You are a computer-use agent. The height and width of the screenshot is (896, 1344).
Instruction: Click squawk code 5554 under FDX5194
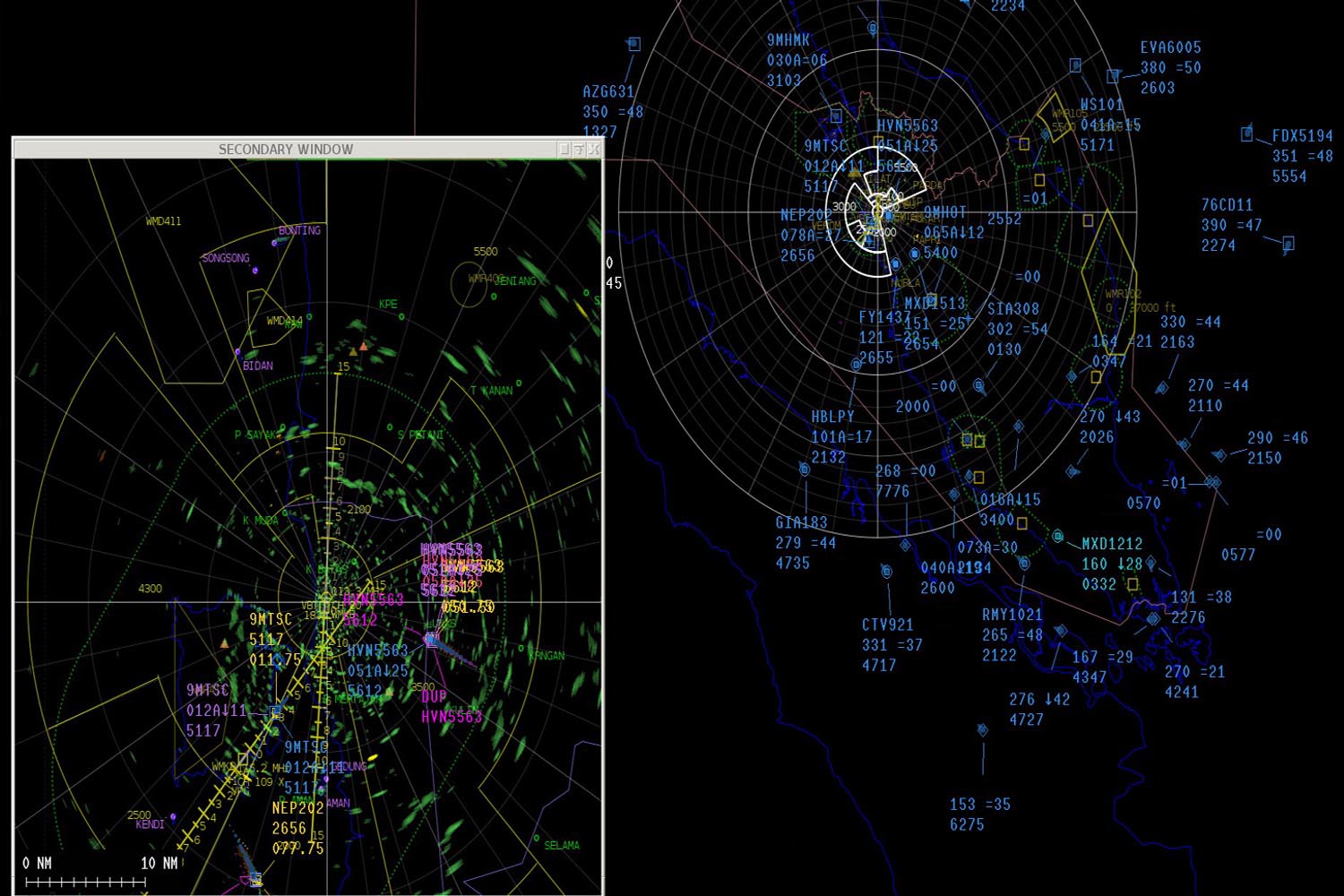(x=1289, y=177)
